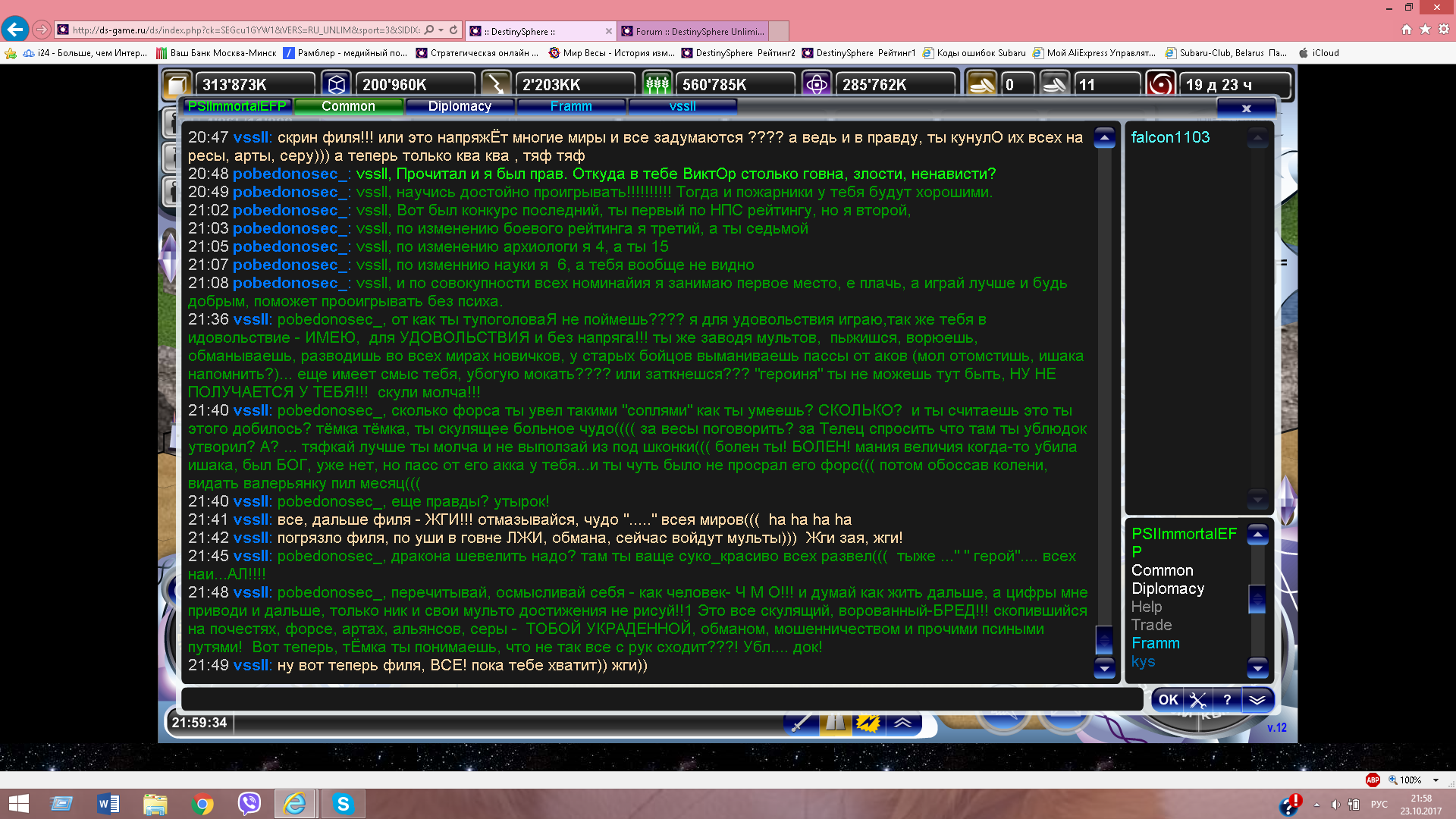Image resolution: width=1456 pixels, height=819 pixels.
Task: Click the purple atom energy resource icon
Action: tap(817, 84)
